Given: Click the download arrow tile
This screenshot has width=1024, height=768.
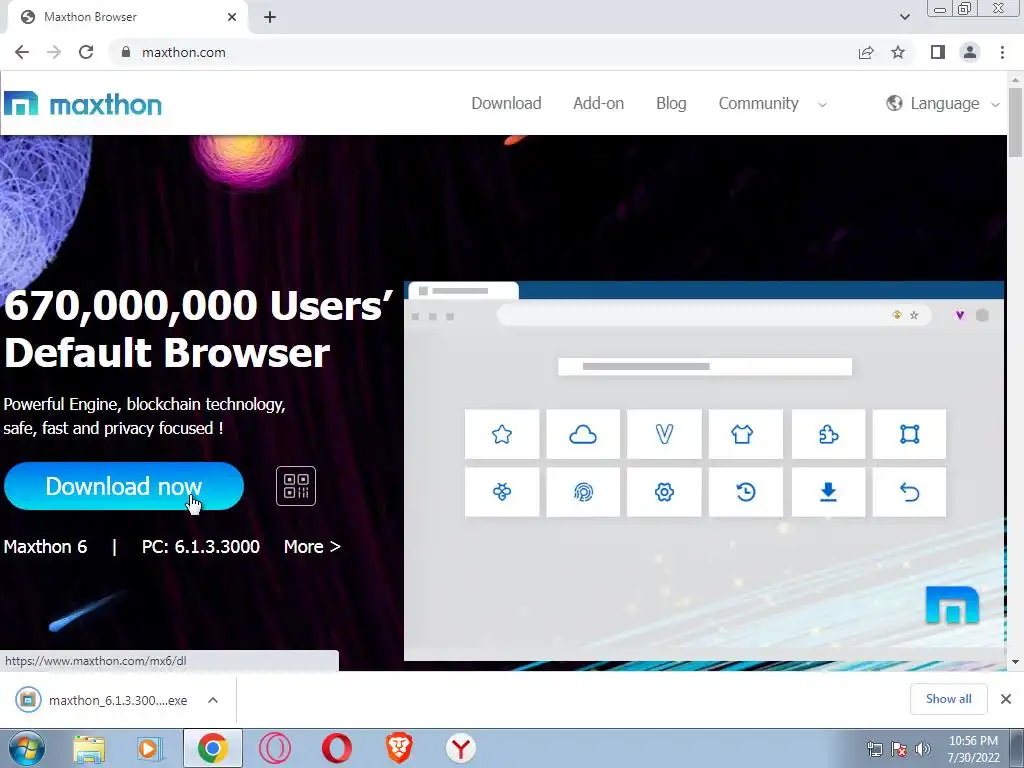Looking at the screenshot, I should coord(828,492).
